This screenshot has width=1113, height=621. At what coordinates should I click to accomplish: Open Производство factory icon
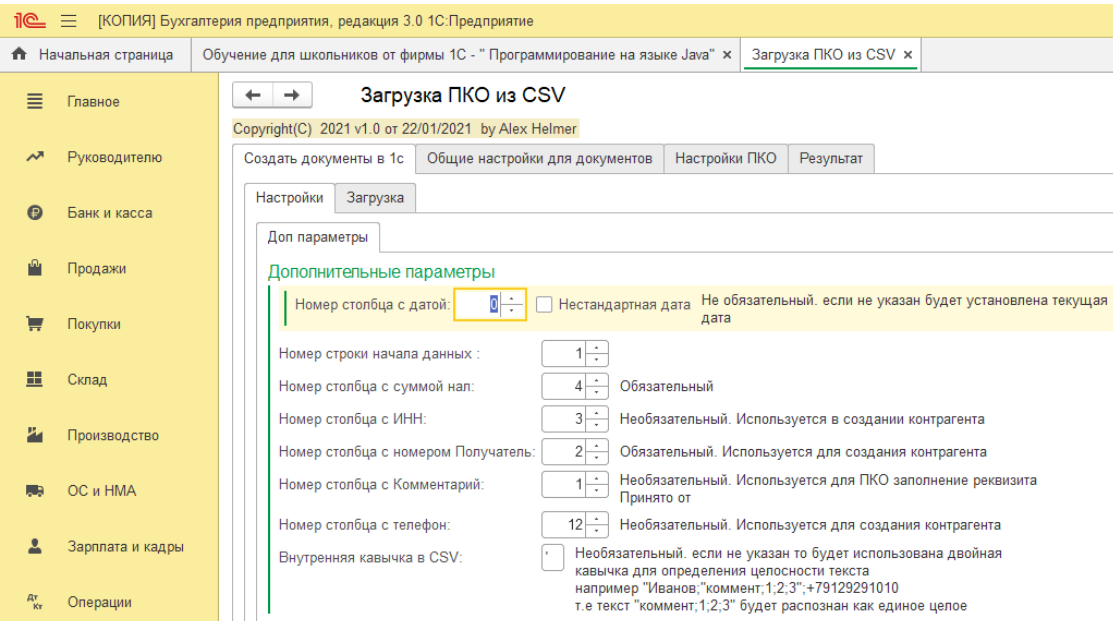pyautogui.click(x=35, y=434)
